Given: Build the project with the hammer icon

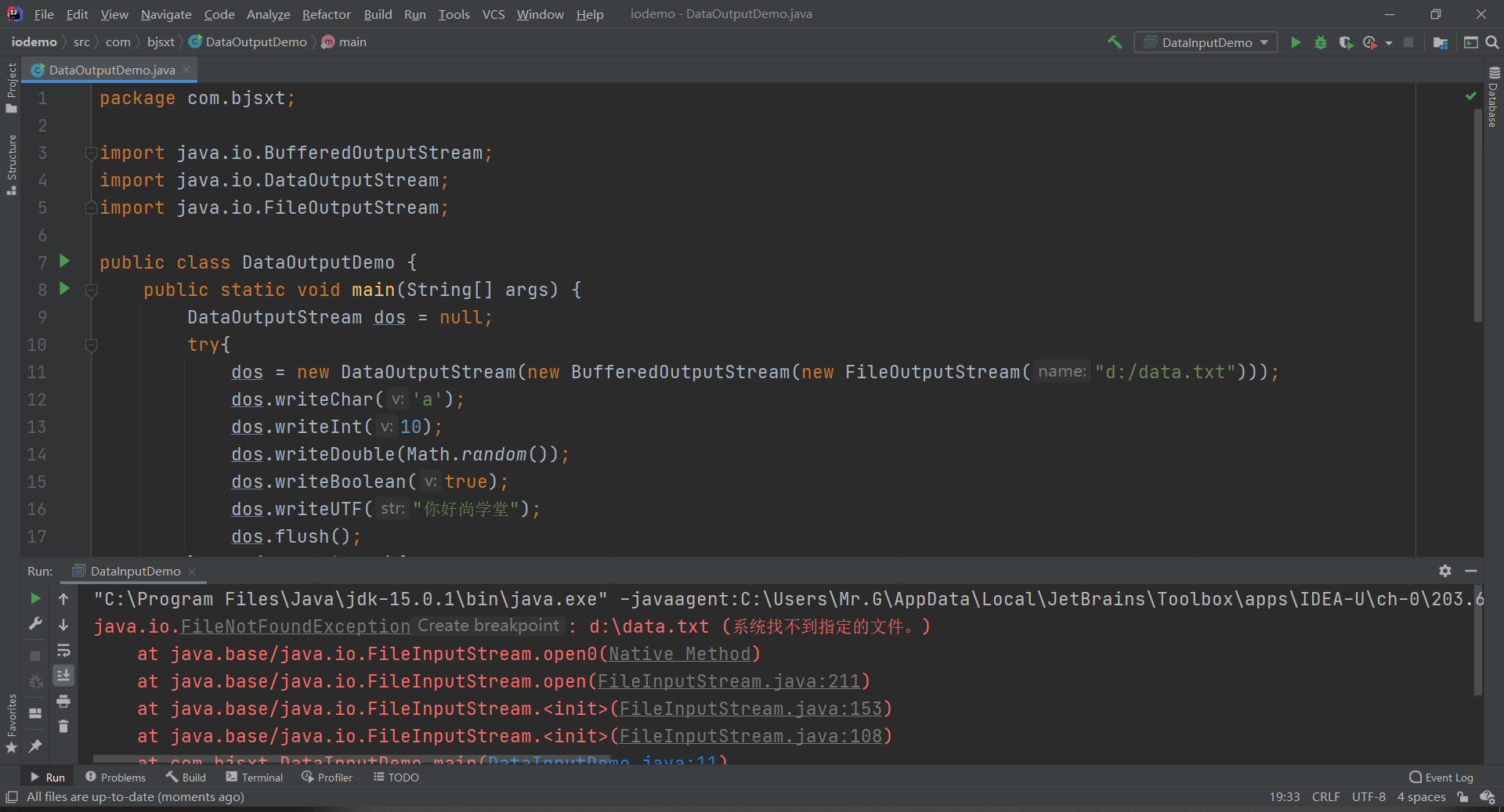Looking at the screenshot, I should 1115,42.
